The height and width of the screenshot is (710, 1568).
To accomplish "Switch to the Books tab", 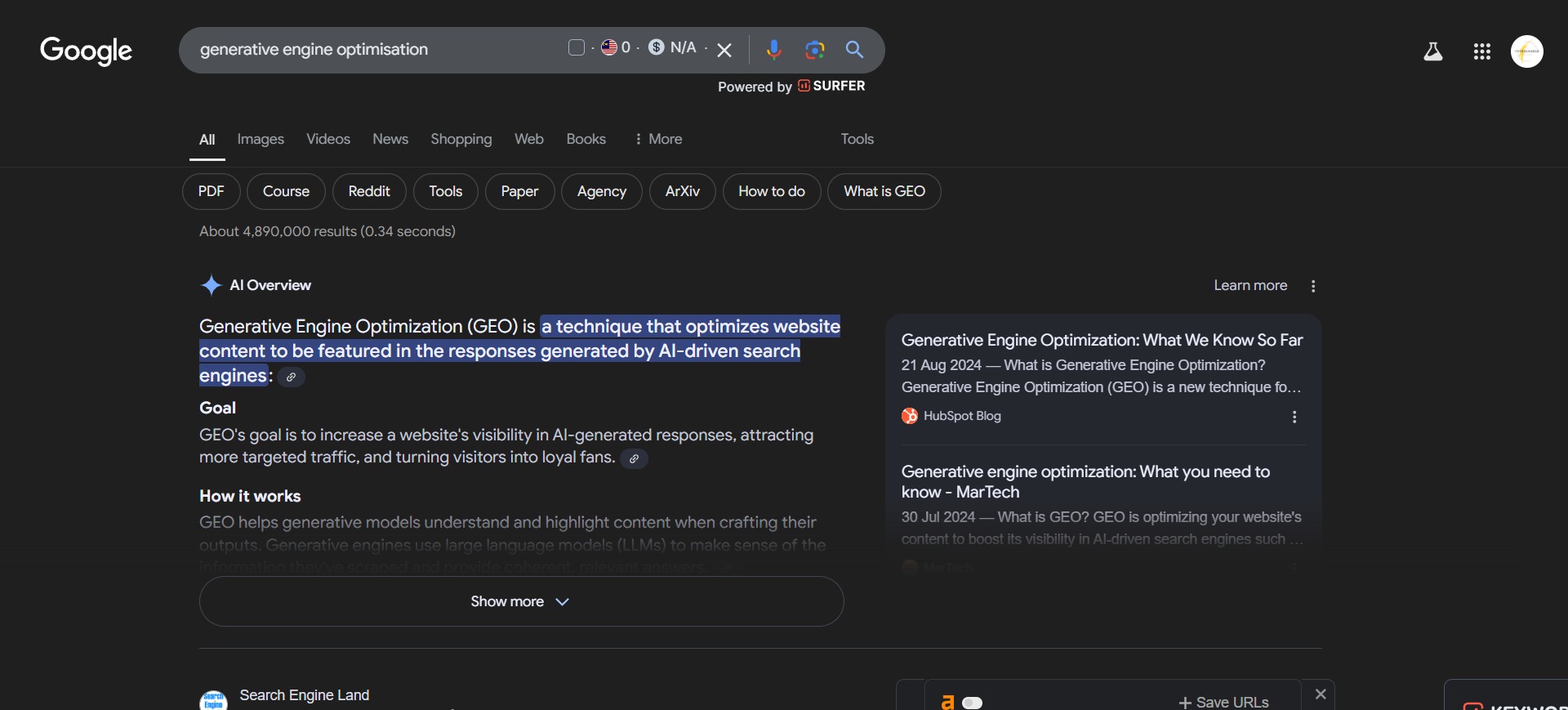I will tap(586, 139).
